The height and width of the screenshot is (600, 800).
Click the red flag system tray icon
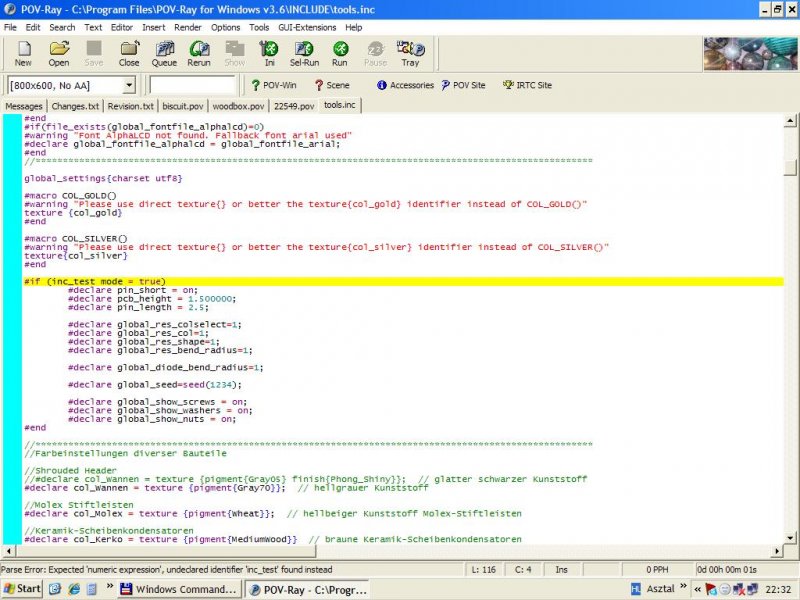pos(711,589)
